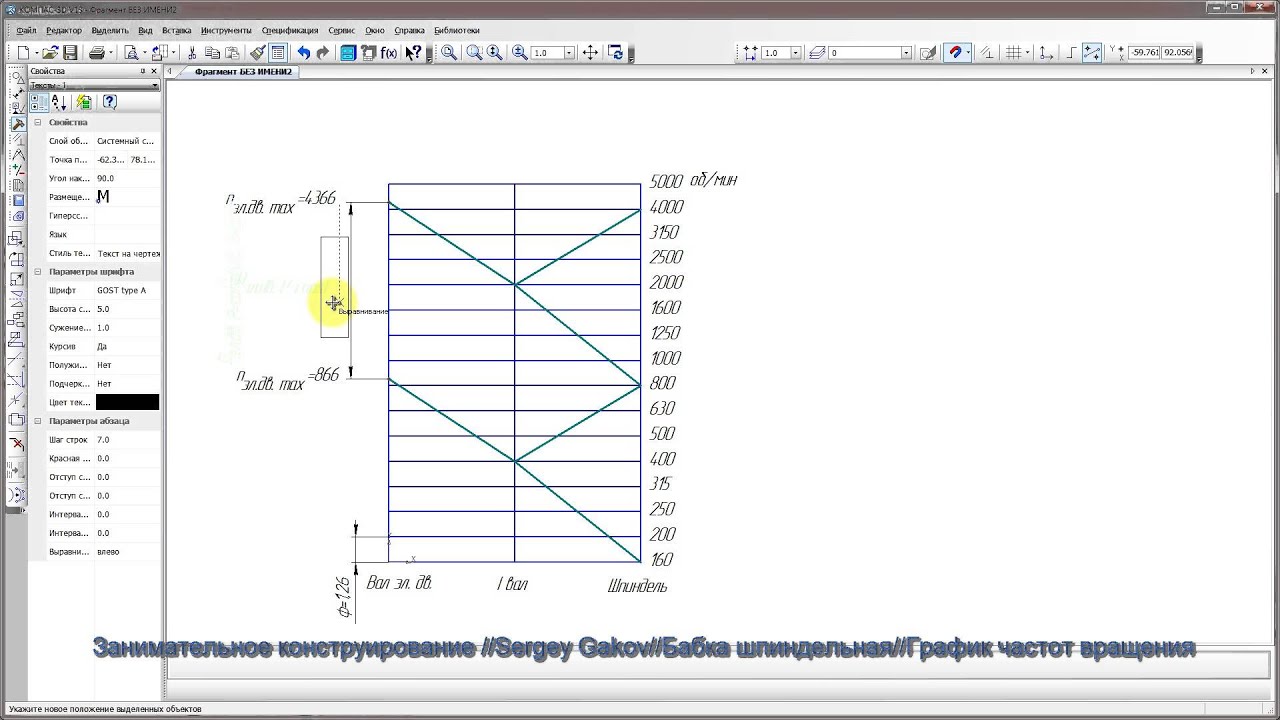Select the Шрифт value GOST type A

(121, 290)
